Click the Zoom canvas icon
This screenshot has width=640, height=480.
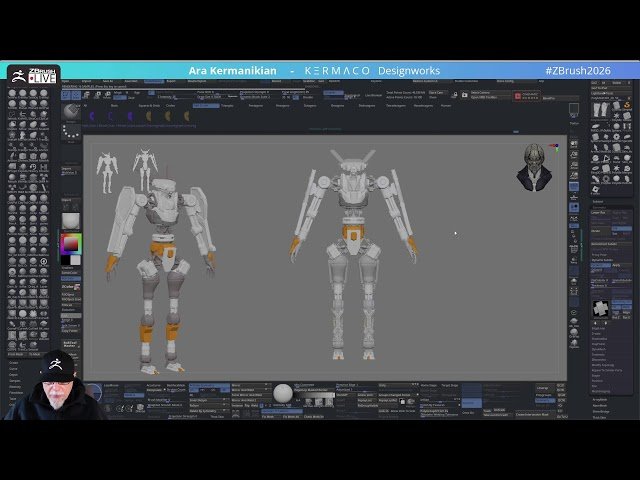(x=574, y=155)
